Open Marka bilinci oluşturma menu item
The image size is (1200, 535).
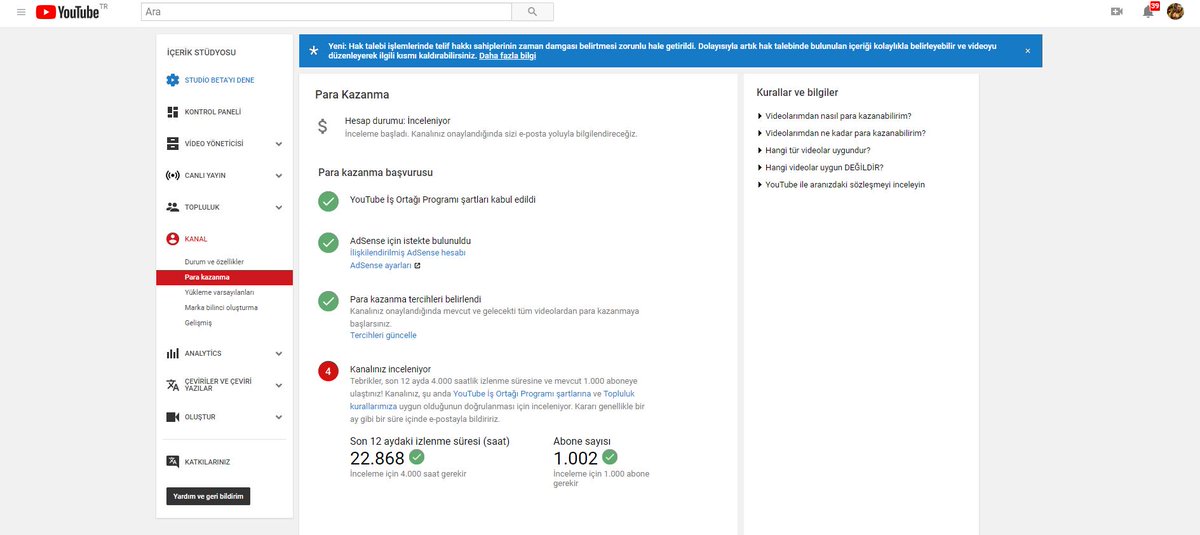click(221, 307)
